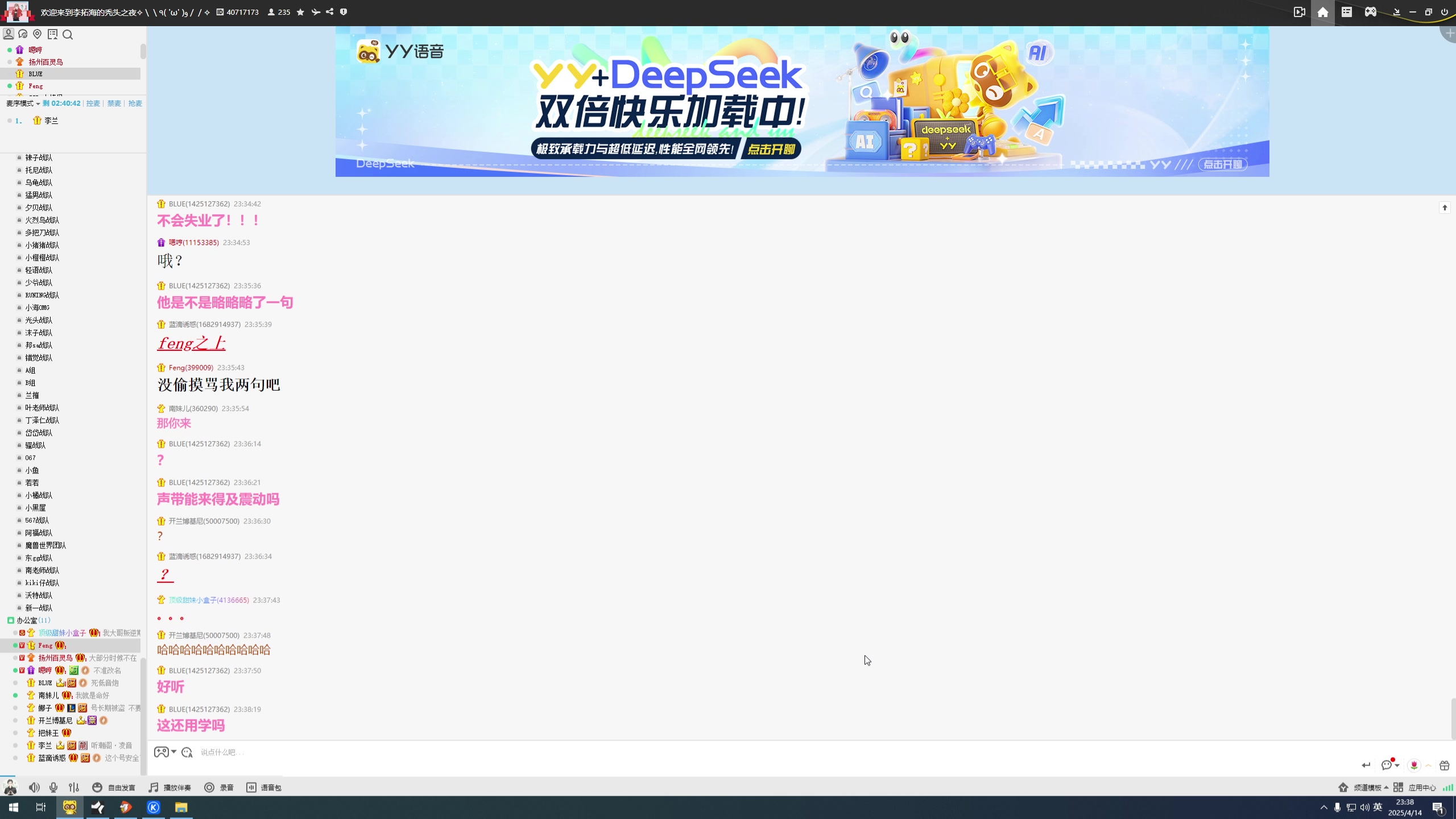Select 李兰 in the mic queue
The image size is (1456, 819).
(x=51, y=121)
